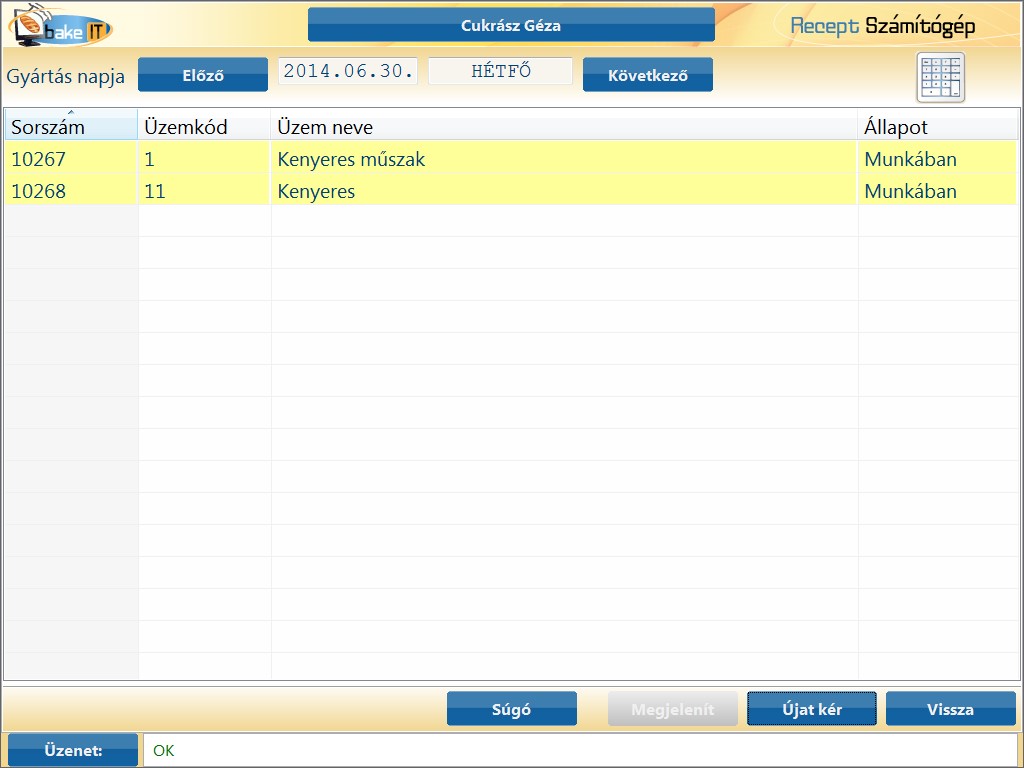
Task: Sort by the Üzemkód column header
Action: pos(204,126)
